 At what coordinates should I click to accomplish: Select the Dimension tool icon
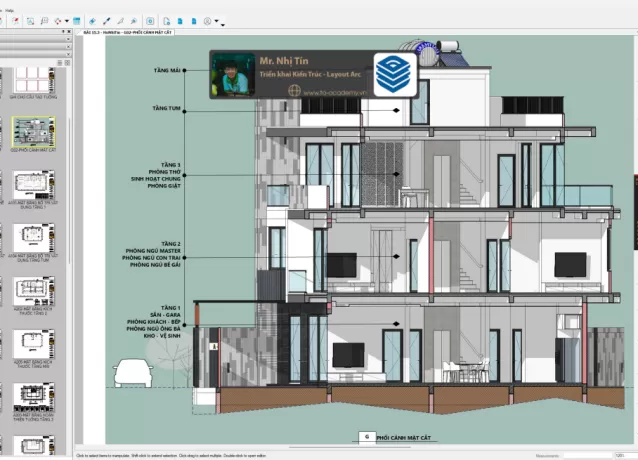coord(58,21)
